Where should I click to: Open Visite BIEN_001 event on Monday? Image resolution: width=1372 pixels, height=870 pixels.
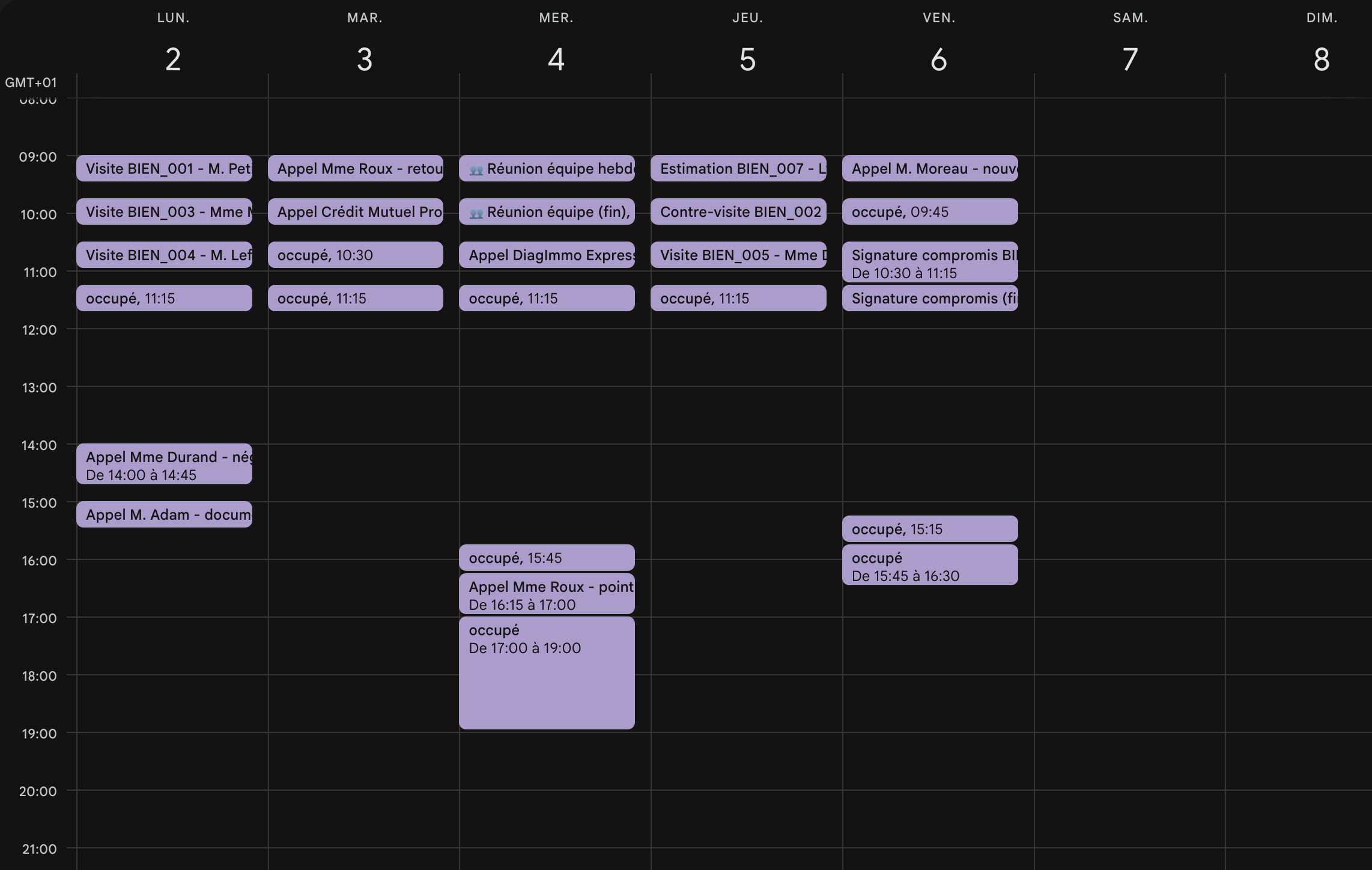(x=163, y=168)
